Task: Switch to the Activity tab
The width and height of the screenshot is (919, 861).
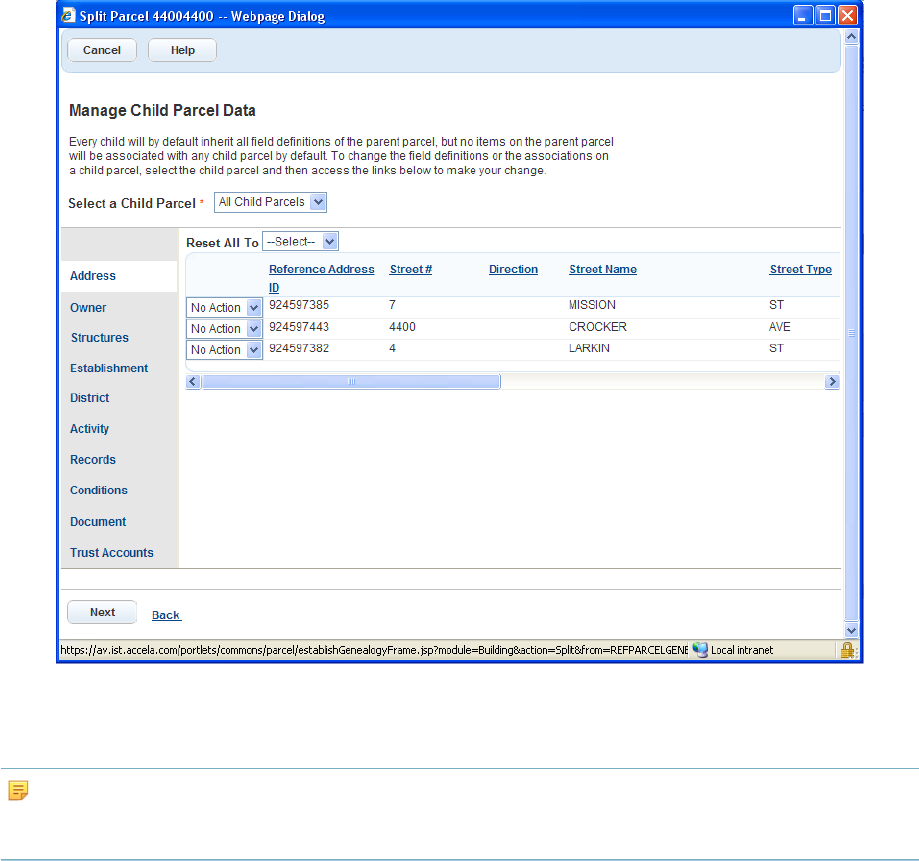Action: click(89, 429)
